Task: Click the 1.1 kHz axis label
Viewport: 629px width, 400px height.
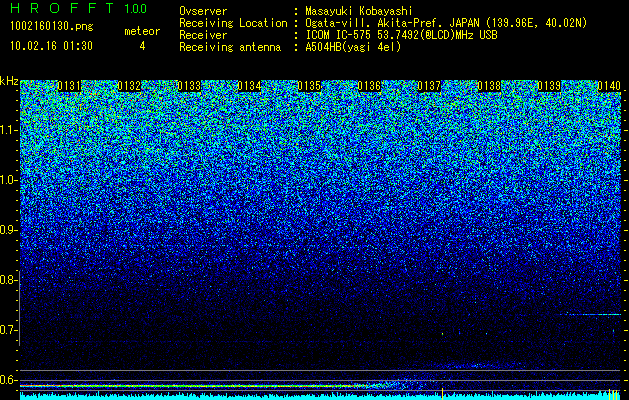Action: click(x=9, y=130)
